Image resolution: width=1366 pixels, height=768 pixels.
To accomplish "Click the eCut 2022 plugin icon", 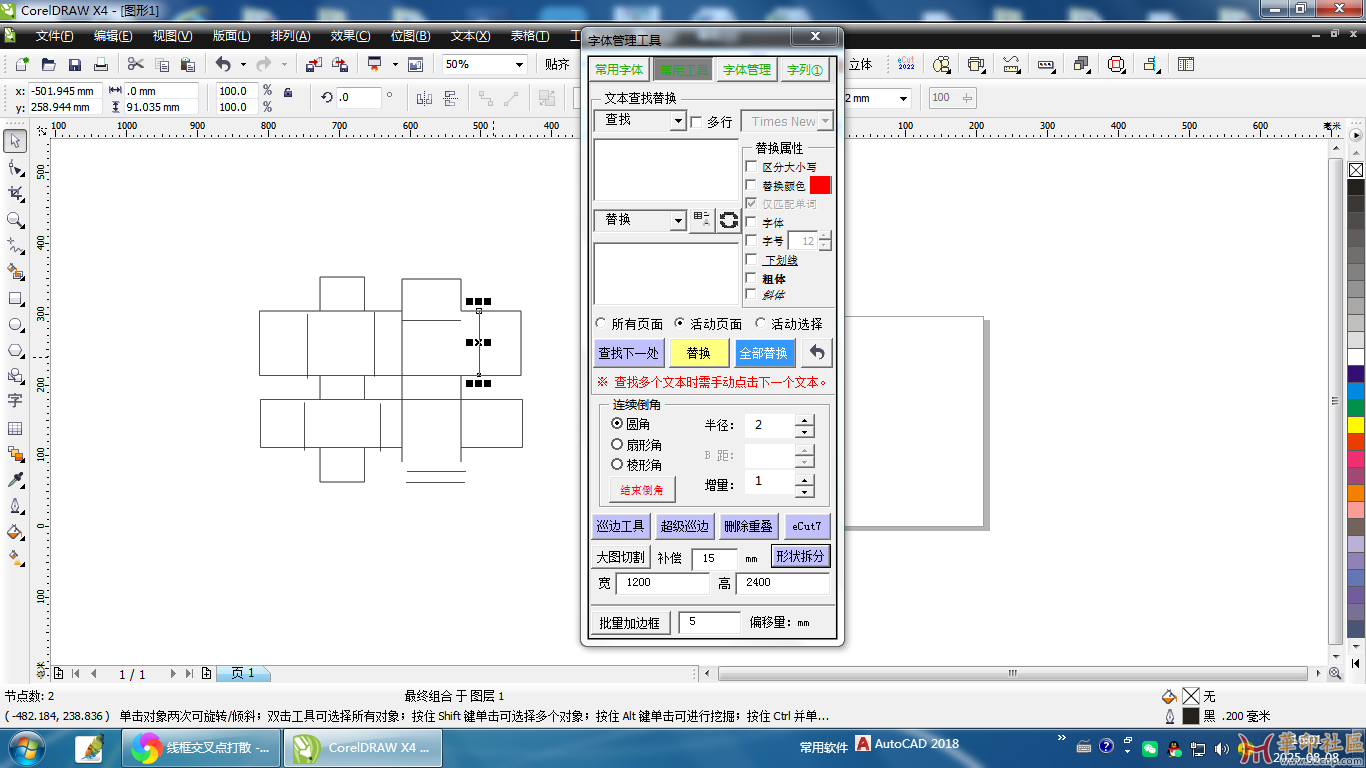I will 906,64.
